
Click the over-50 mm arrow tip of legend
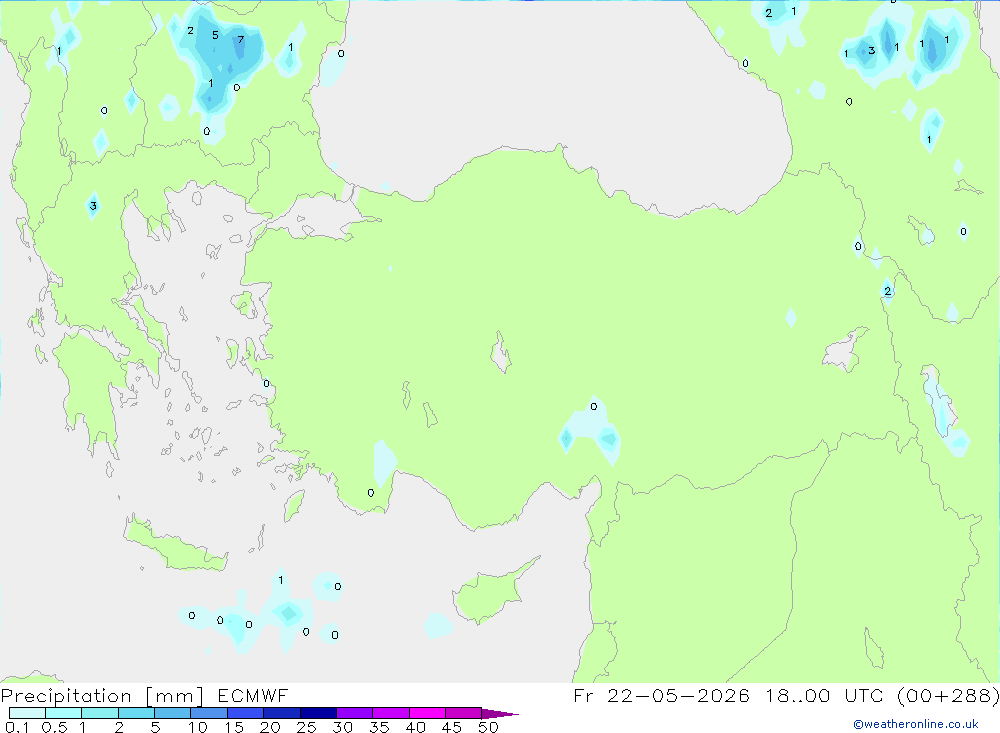500,713
